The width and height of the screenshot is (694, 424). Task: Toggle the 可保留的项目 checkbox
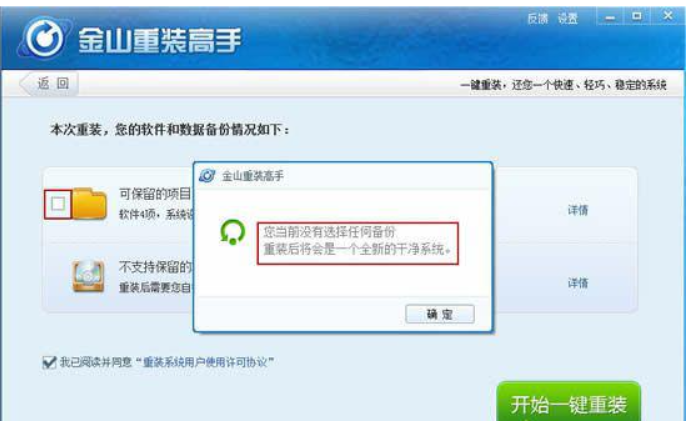pyautogui.click(x=58, y=204)
